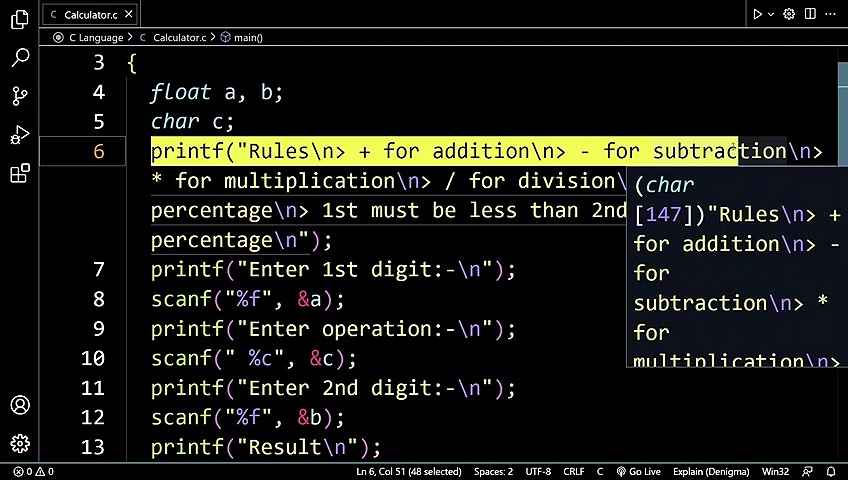848x480 pixels.
Task: Click the 'Enter 1st digit' printf line
Action: (x=333, y=269)
